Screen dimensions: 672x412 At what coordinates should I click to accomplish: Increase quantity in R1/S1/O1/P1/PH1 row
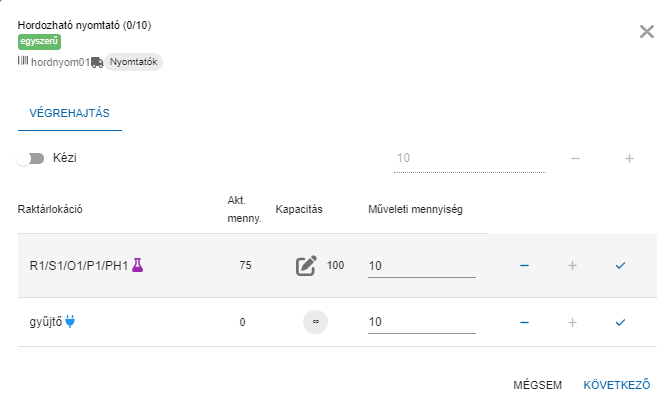point(572,266)
